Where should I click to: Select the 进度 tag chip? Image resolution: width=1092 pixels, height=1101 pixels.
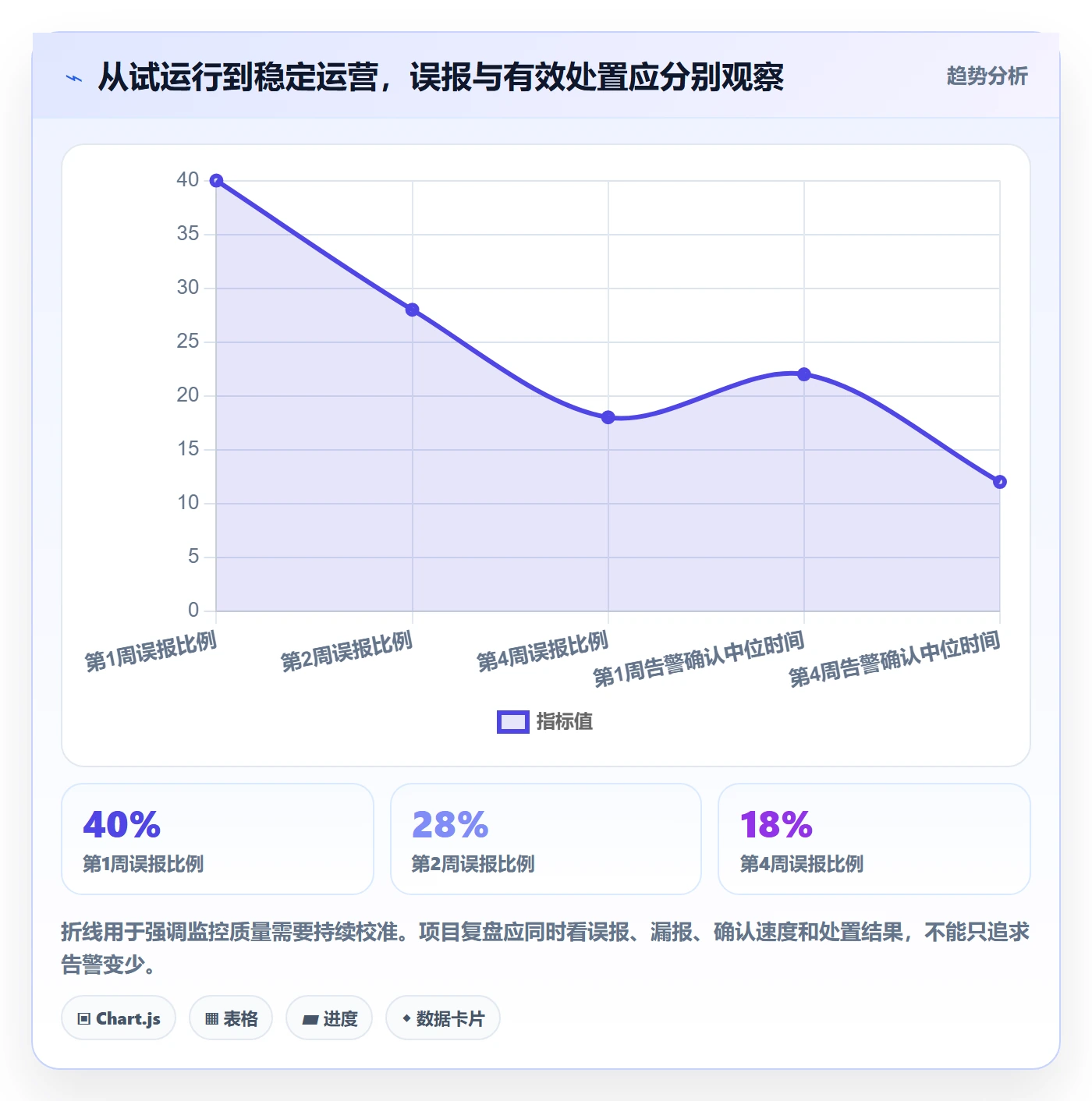[329, 1018]
